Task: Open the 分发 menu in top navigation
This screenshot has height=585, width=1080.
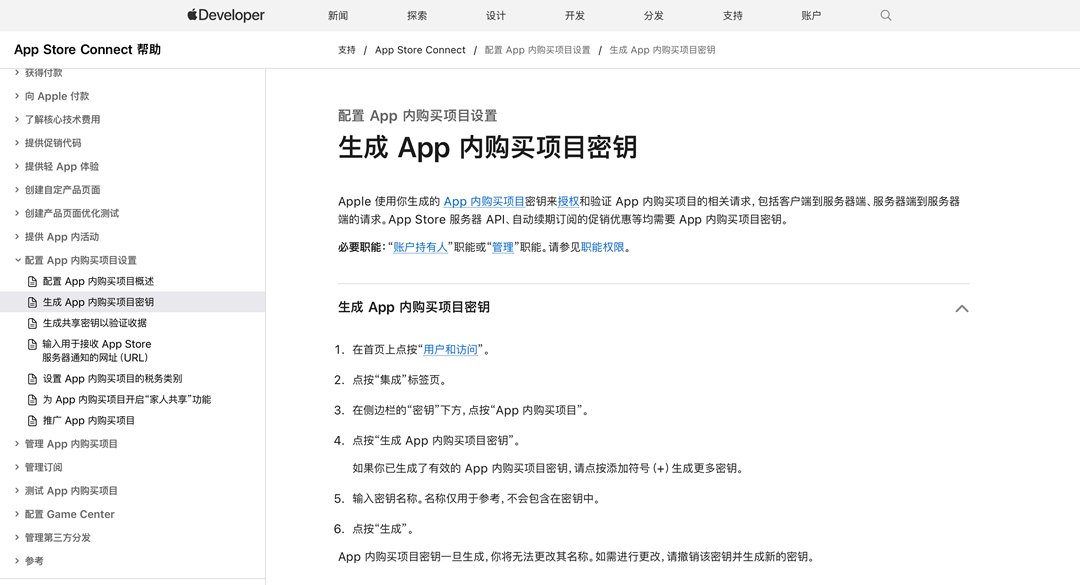Action: click(654, 15)
